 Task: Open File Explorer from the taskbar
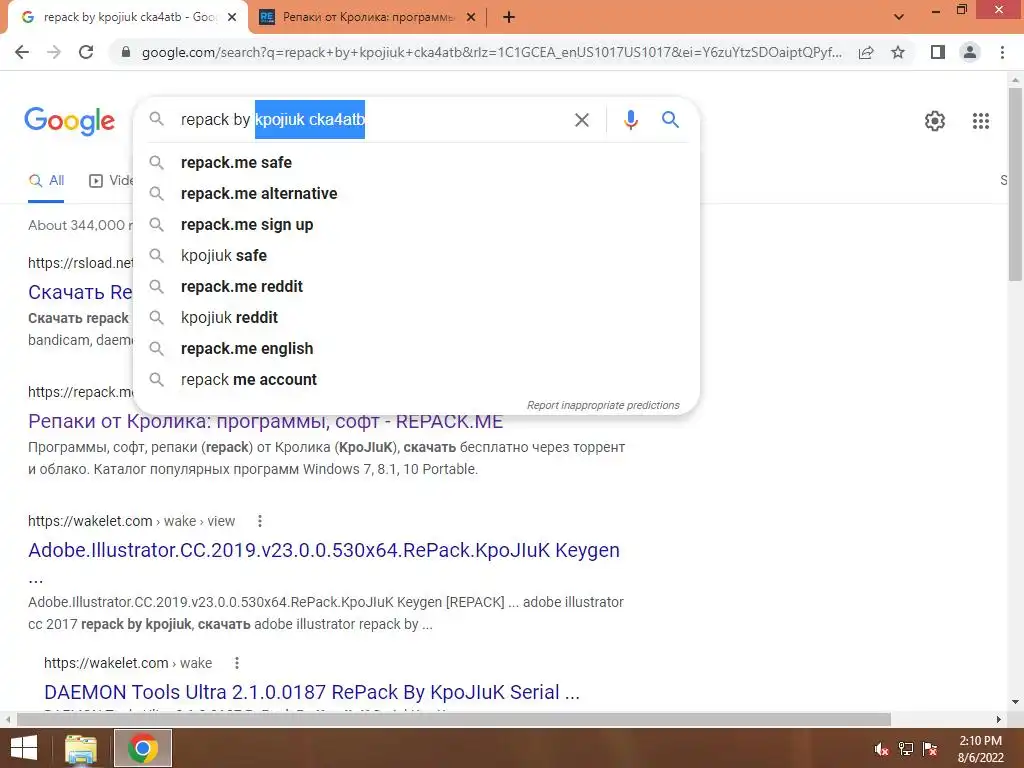click(82, 748)
